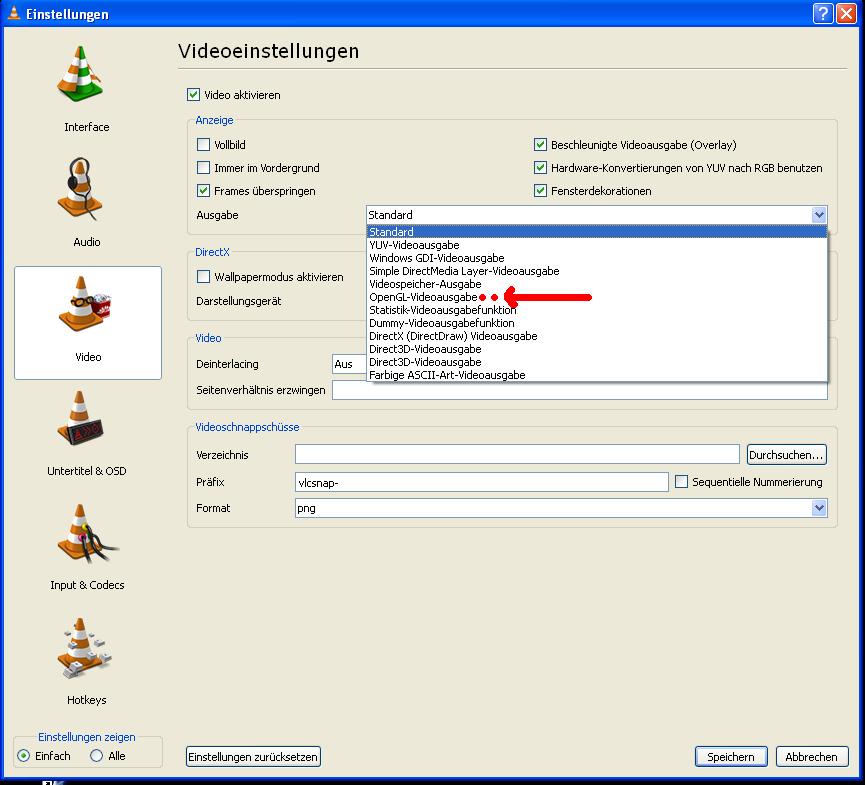Enable Wallpapermodus aktivieren checkbox
Viewport: 865px width, 785px height.
203,276
